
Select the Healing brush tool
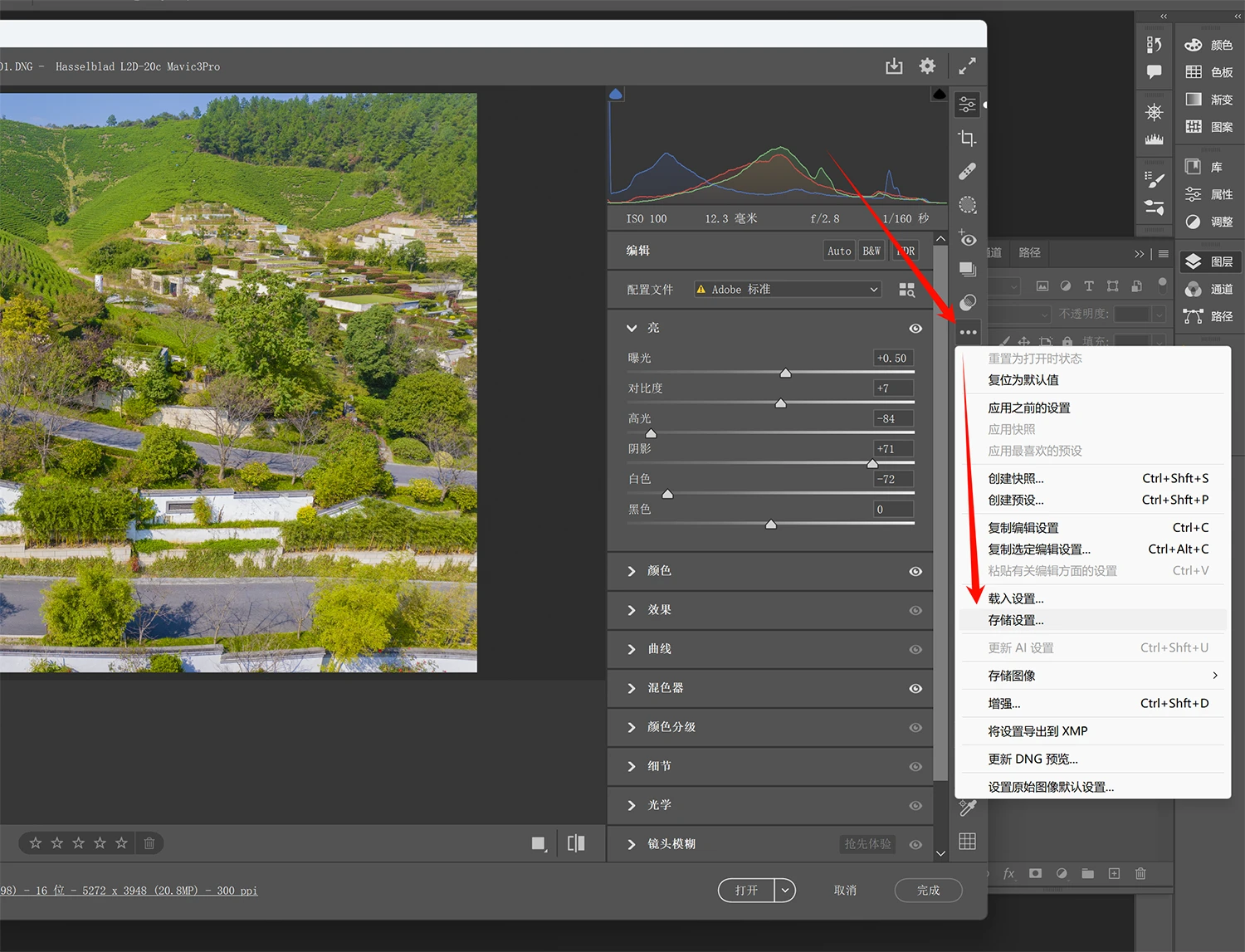click(967, 172)
